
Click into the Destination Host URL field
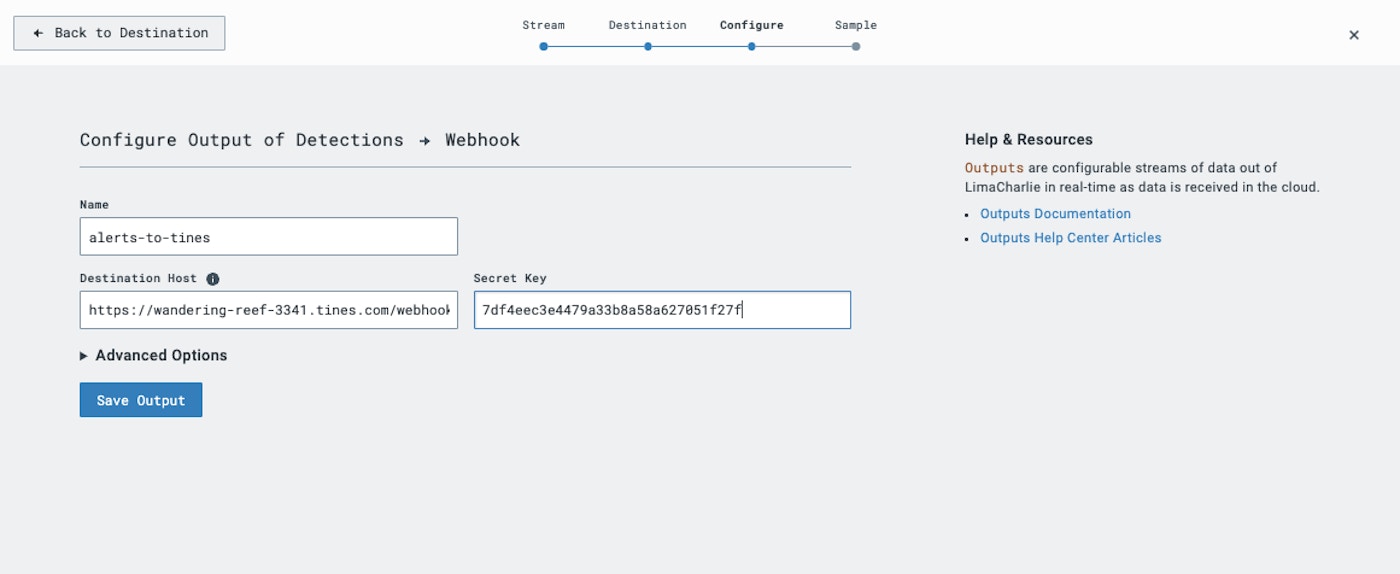point(268,310)
